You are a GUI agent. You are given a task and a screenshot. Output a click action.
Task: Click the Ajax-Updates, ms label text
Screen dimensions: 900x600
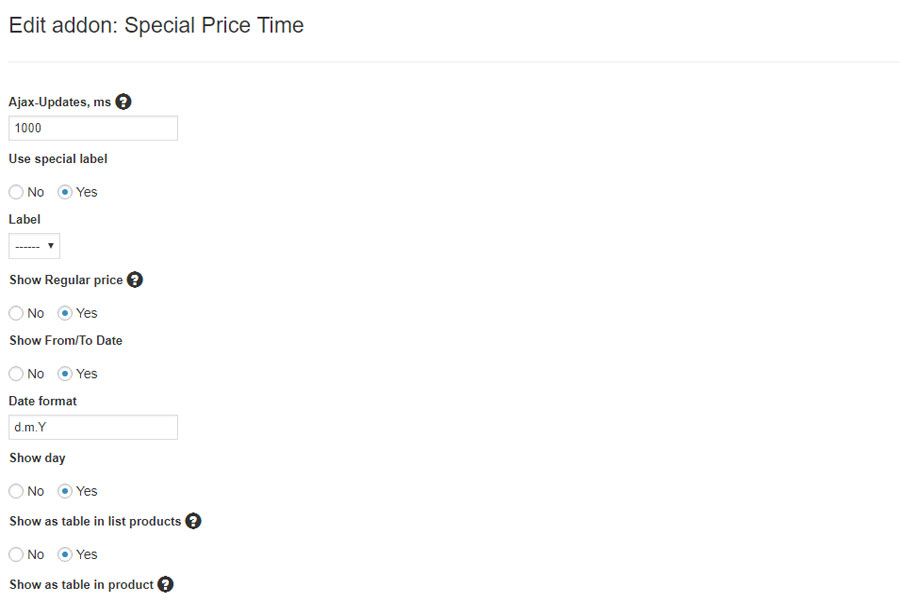(60, 102)
